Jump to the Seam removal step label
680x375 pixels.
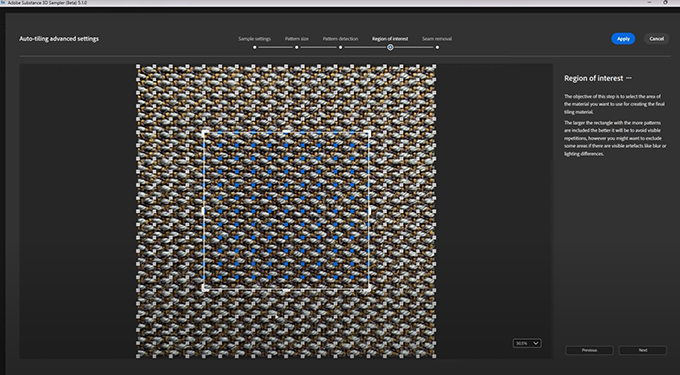click(x=437, y=39)
